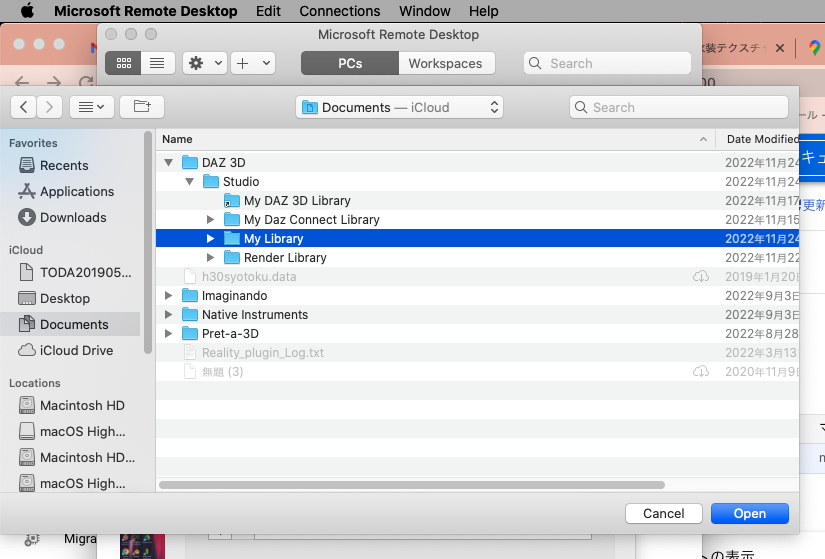
Task: Open the gear settings dropdown
Action: [x=205, y=63]
